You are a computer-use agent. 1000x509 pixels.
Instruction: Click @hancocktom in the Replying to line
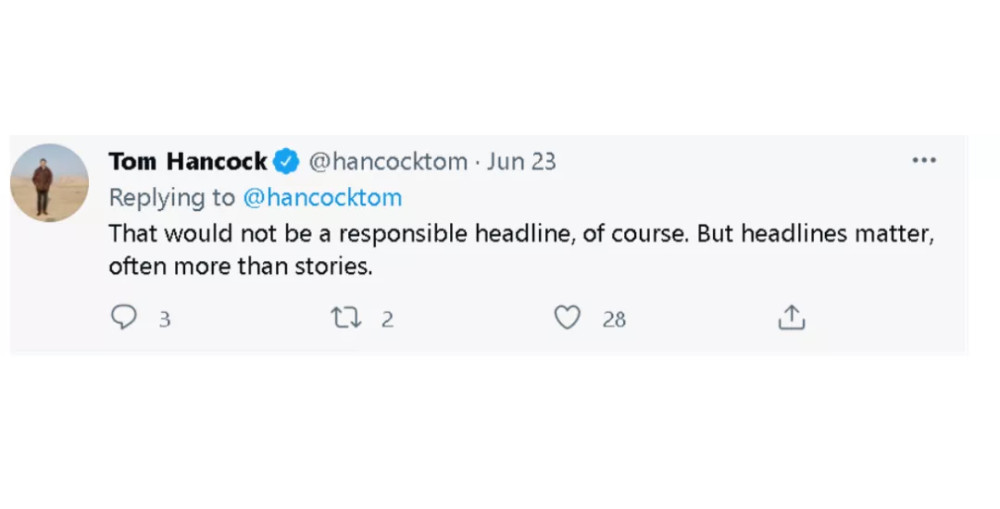[322, 197]
